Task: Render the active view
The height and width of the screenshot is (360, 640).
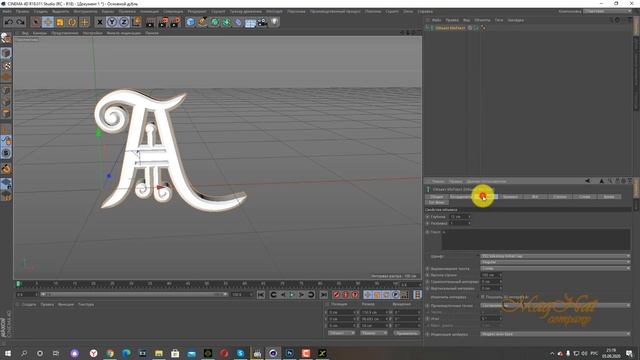Action: point(151,22)
